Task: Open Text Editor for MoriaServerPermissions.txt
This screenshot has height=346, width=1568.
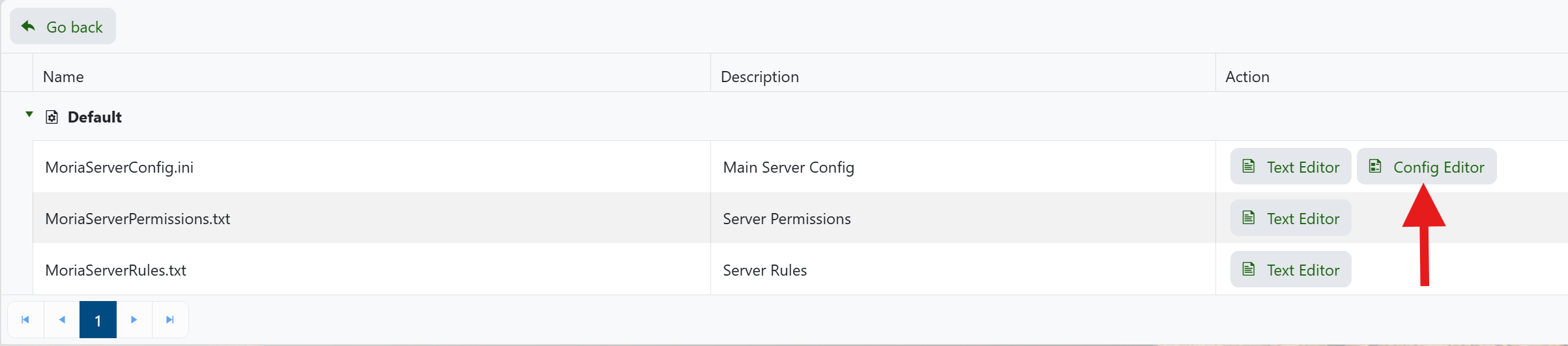Action: 1290,218
